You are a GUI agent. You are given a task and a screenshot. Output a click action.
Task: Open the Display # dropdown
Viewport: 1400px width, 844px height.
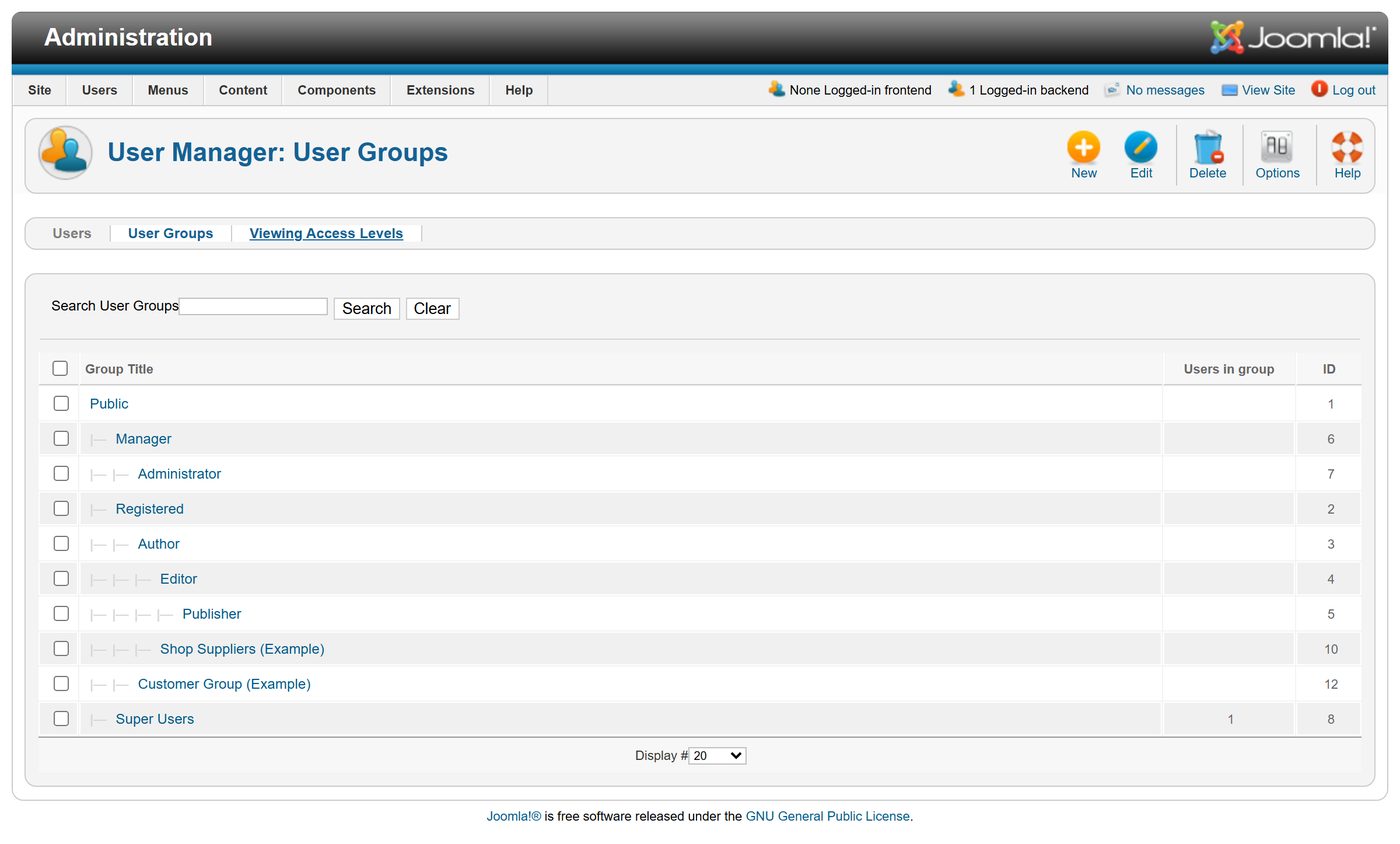tap(717, 756)
